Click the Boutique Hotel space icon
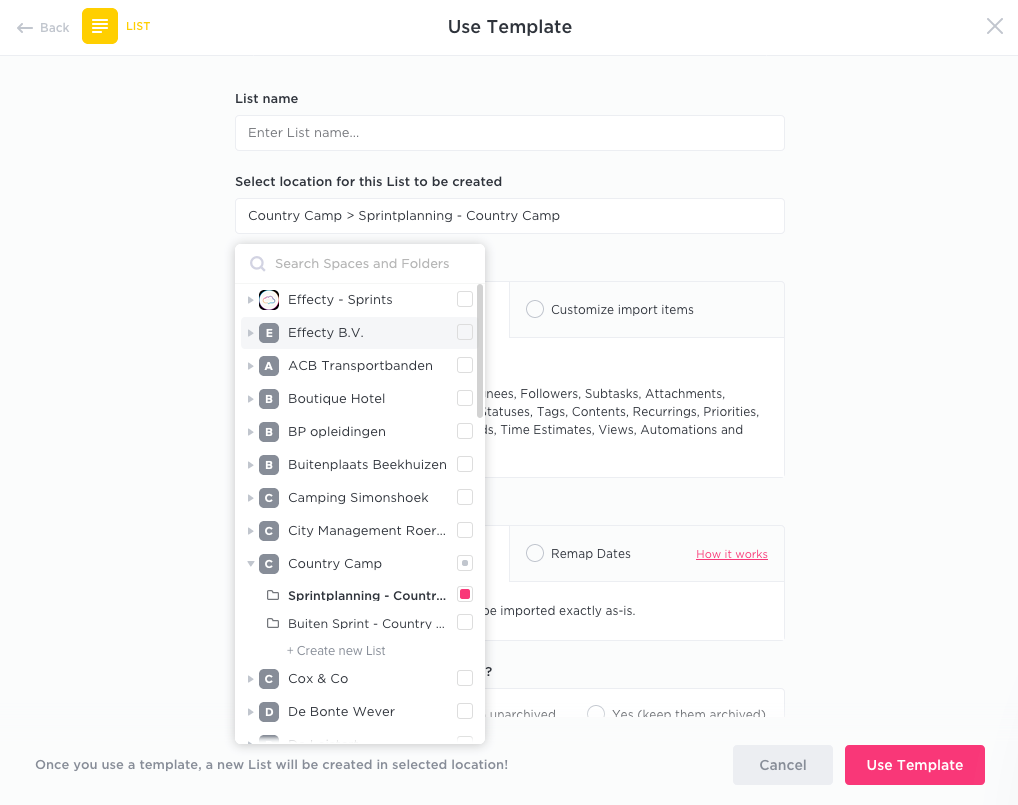The image size is (1018, 805). coord(268,399)
